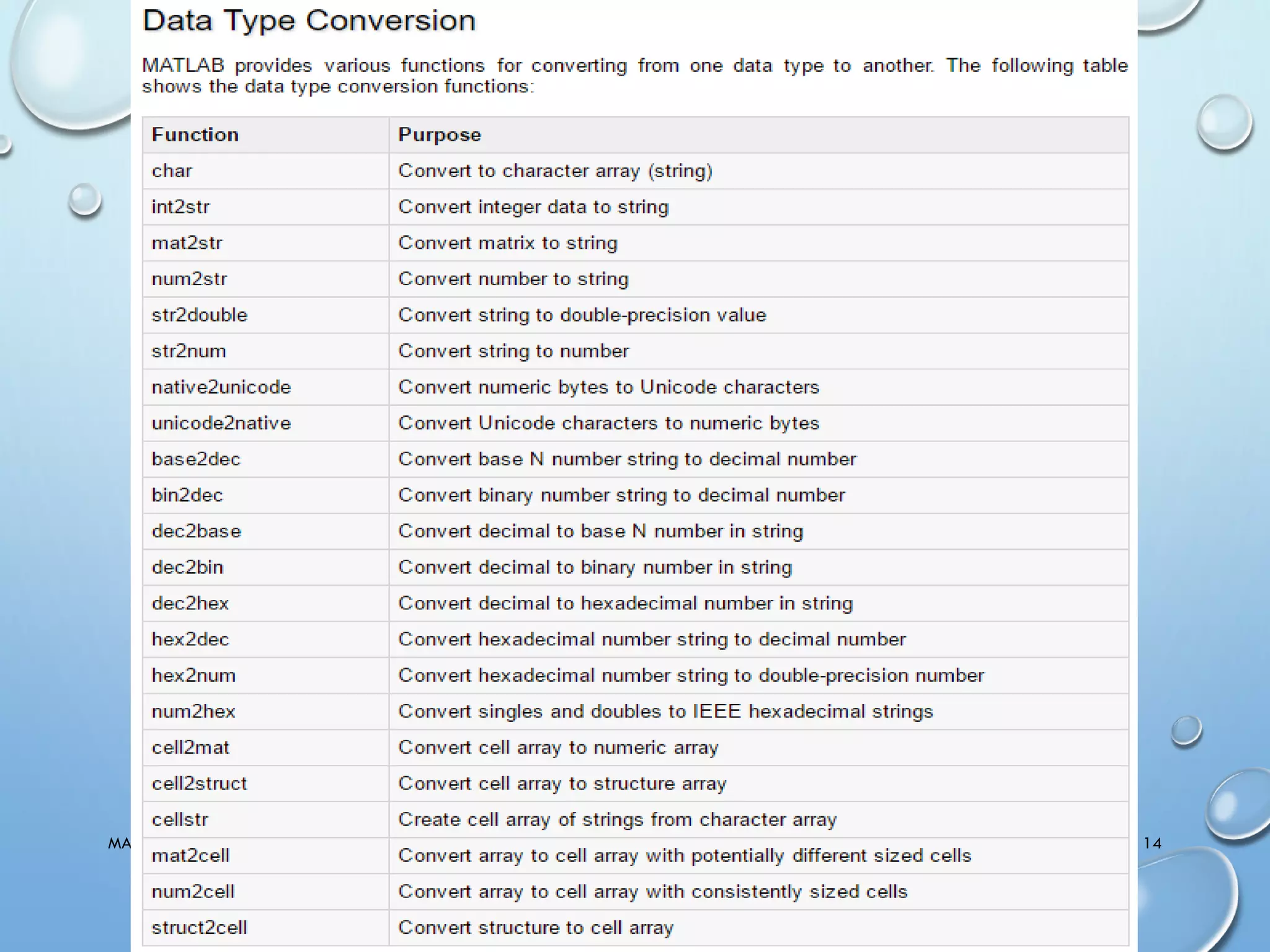Click 'Convert matrix to string' description
The width and height of the screenshot is (1270, 952).
[507, 242]
